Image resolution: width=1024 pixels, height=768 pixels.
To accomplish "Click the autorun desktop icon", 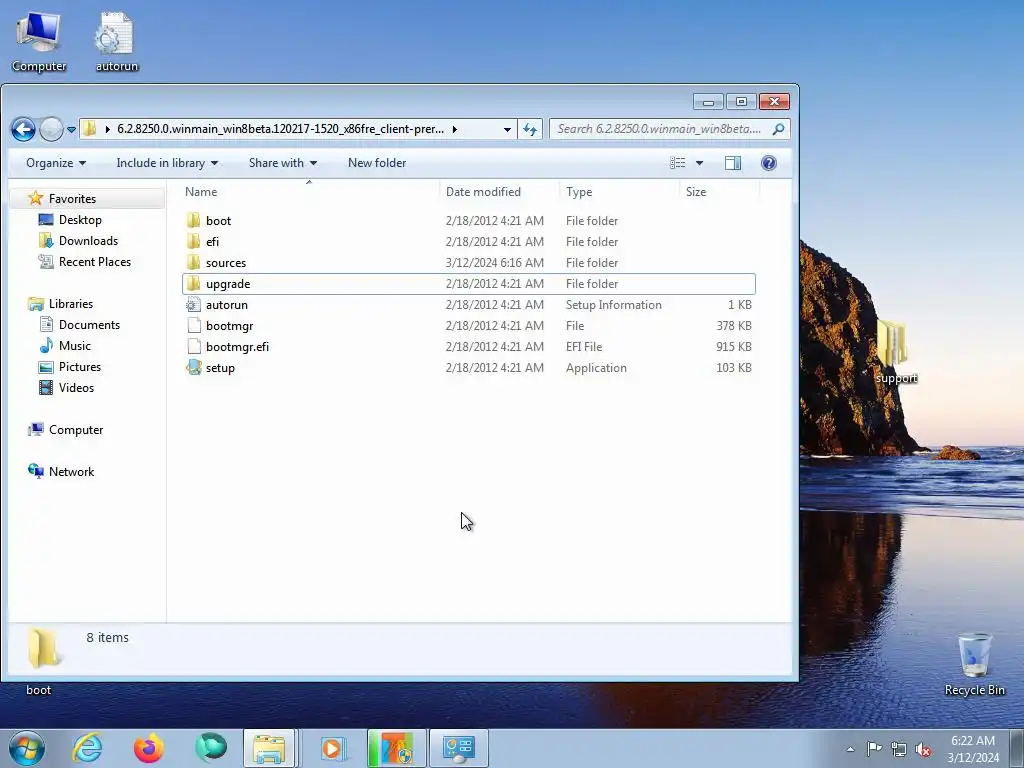I will (117, 41).
